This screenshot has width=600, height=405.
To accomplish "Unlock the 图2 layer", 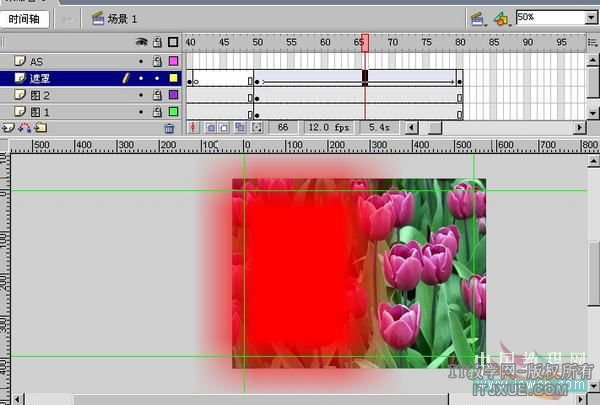I will click(157, 94).
